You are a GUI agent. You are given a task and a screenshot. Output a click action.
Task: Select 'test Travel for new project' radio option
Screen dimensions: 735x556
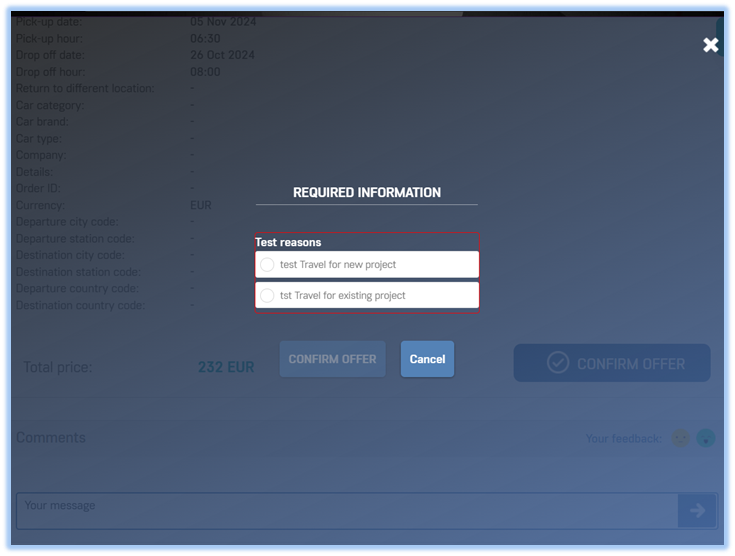[267, 265]
